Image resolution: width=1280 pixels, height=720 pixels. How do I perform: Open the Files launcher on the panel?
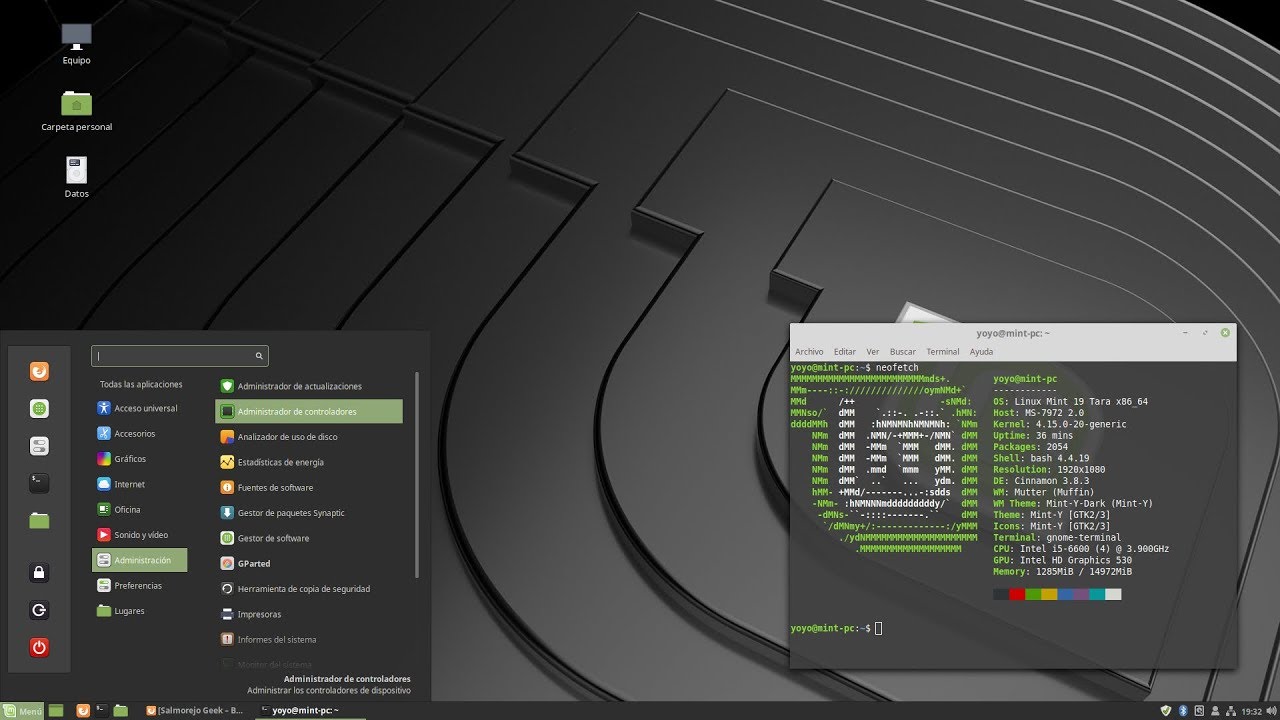click(x=120, y=711)
